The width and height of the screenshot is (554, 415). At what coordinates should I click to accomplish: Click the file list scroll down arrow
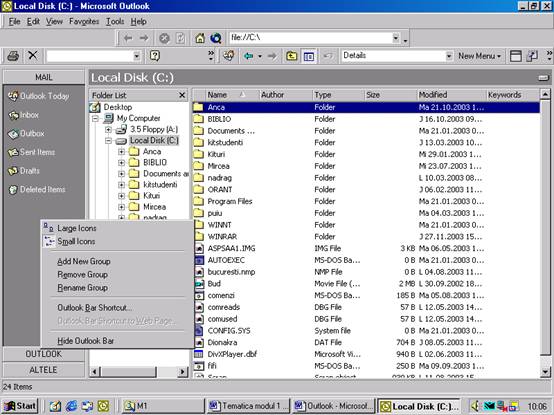[x=545, y=372]
